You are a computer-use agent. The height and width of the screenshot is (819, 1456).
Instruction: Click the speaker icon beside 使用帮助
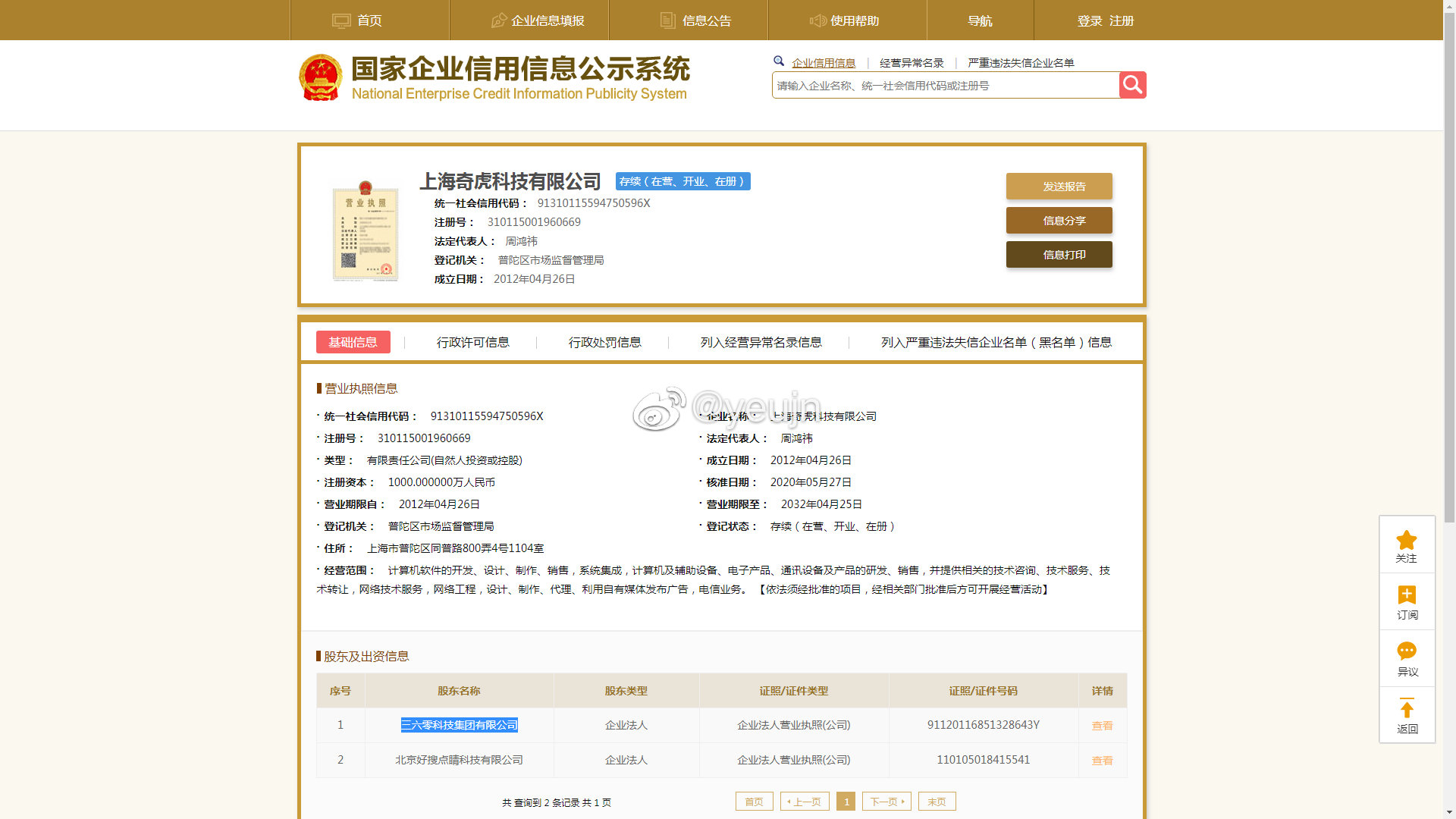tap(818, 20)
